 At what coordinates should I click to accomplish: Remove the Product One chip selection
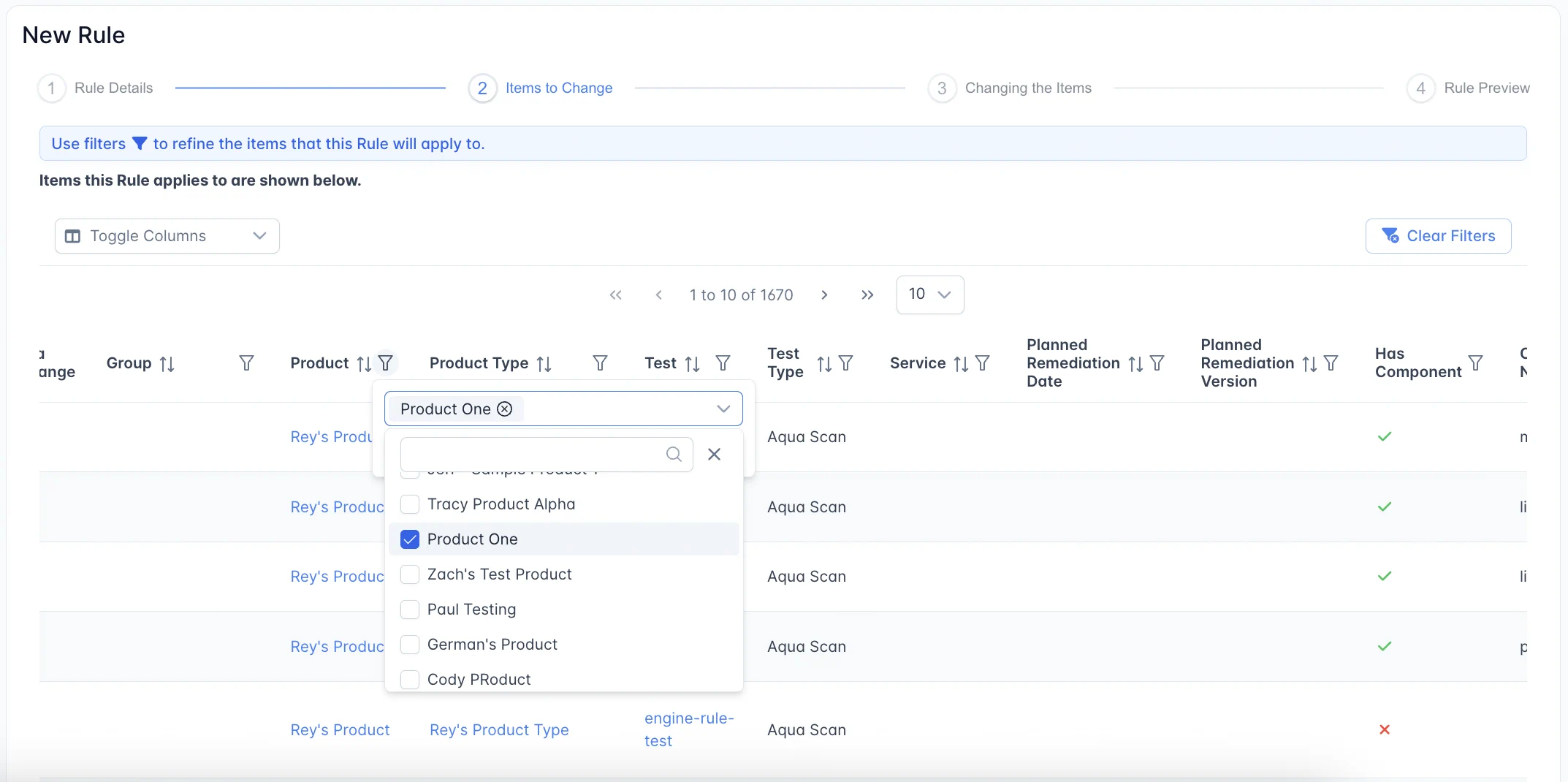[x=505, y=409]
